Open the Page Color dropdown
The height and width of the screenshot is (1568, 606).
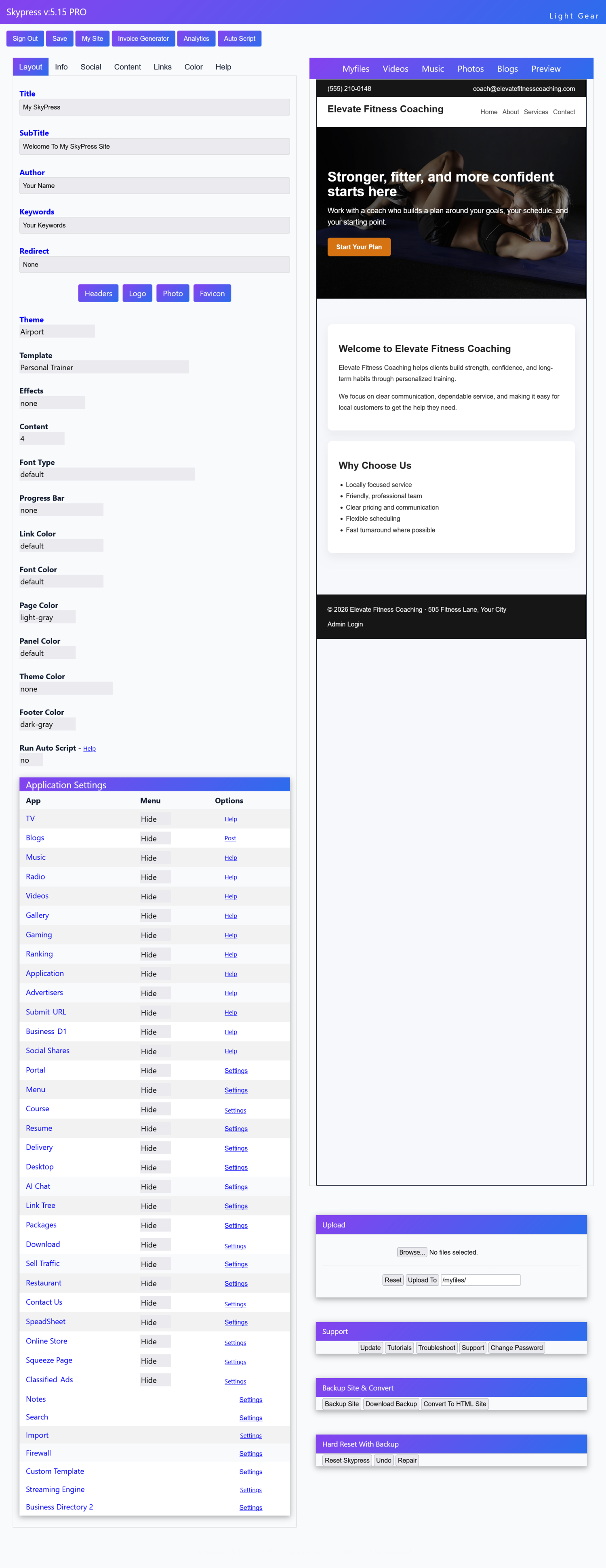coord(47,617)
